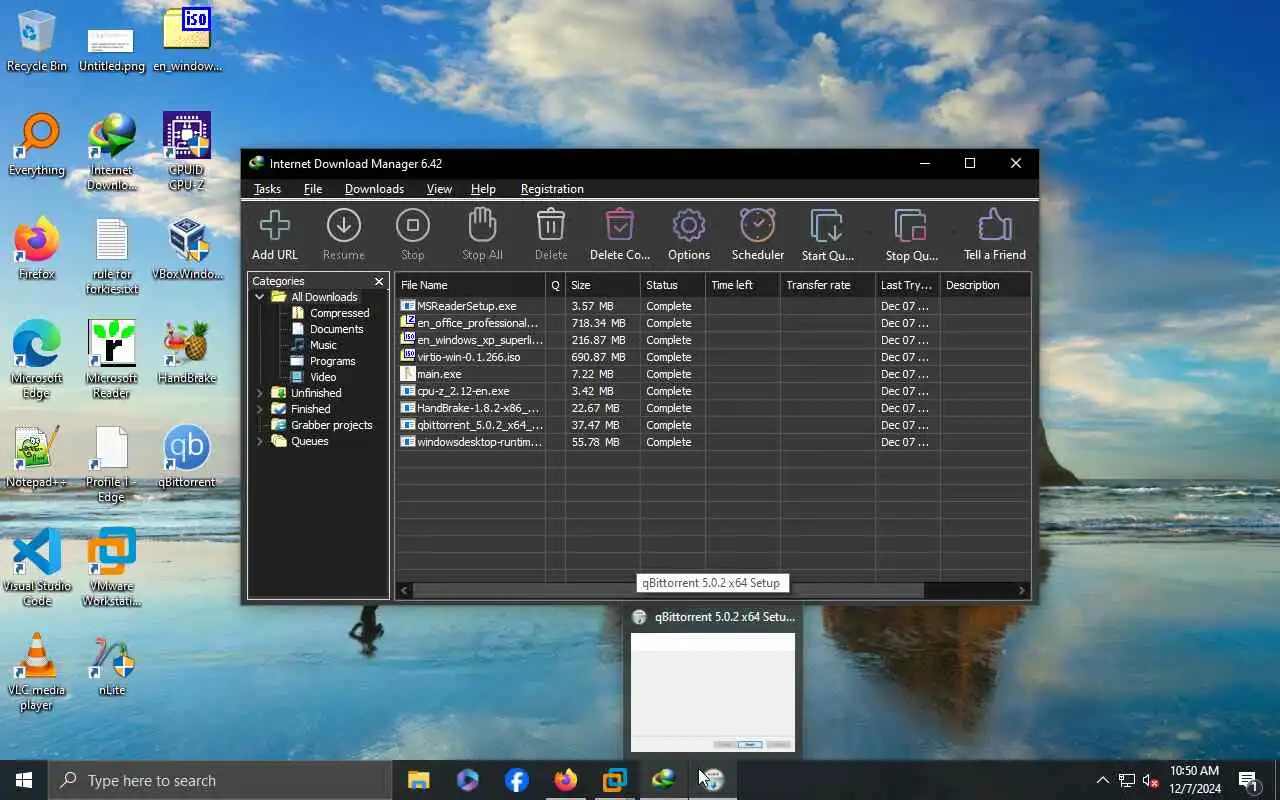The height and width of the screenshot is (800, 1280).
Task: Click the HandBrake desktop icon
Action: [187, 353]
